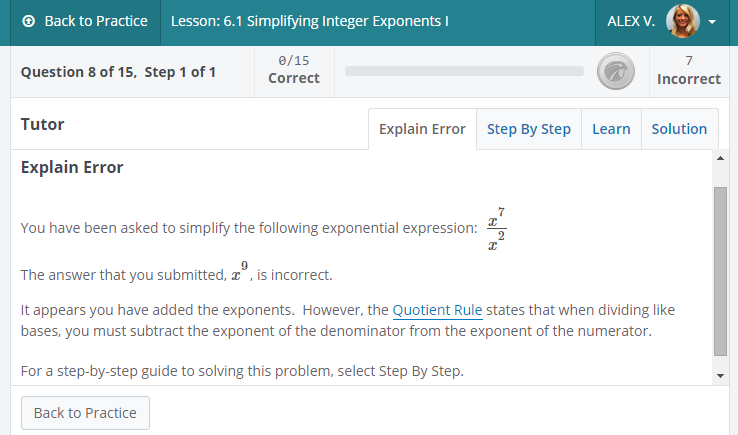Click the 0/15 Correct counter
738x435 pixels.
pos(294,70)
